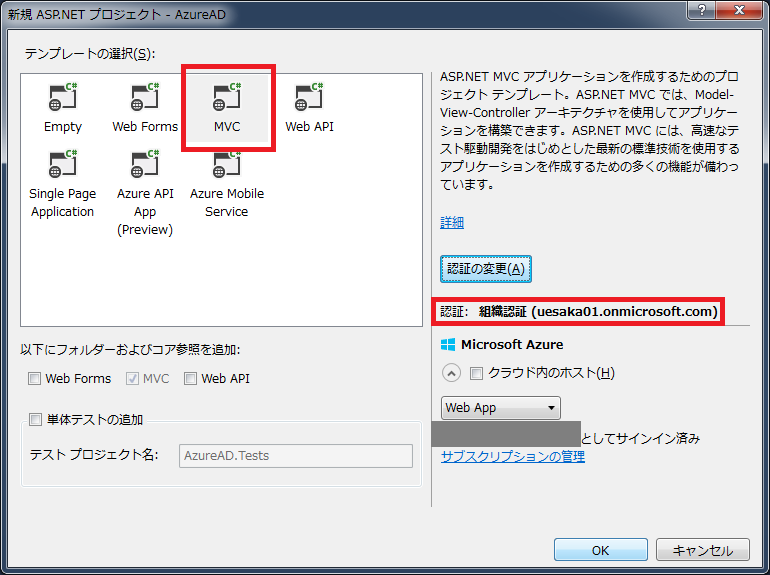The width and height of the screenshot is (770, 575).
Task: Close the 新規 ASP.NET プロジェクト dialog
Action: pyautogui.click(x=740, y=9)
